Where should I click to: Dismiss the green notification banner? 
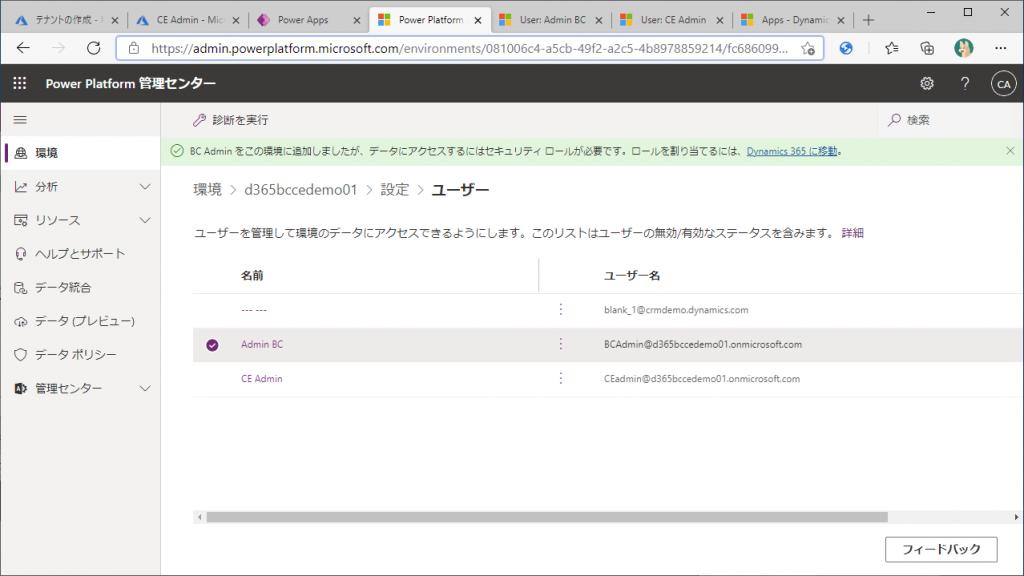tap(1010, 151)
